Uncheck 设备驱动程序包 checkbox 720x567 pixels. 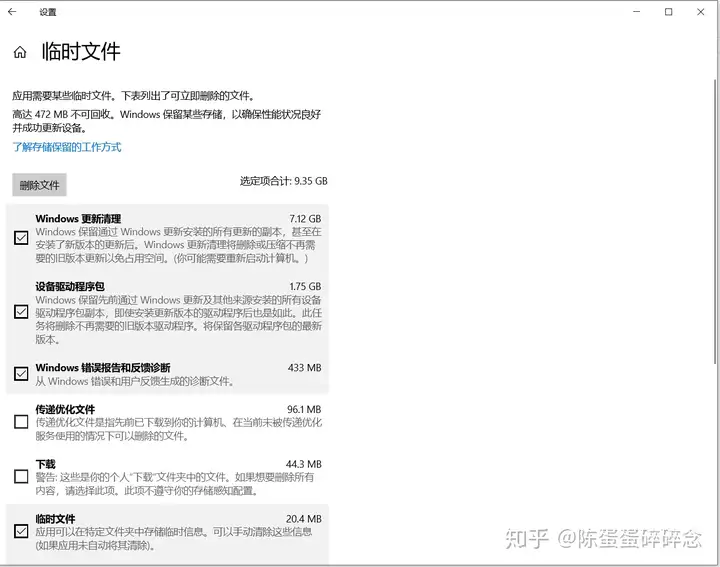point(21,312)
